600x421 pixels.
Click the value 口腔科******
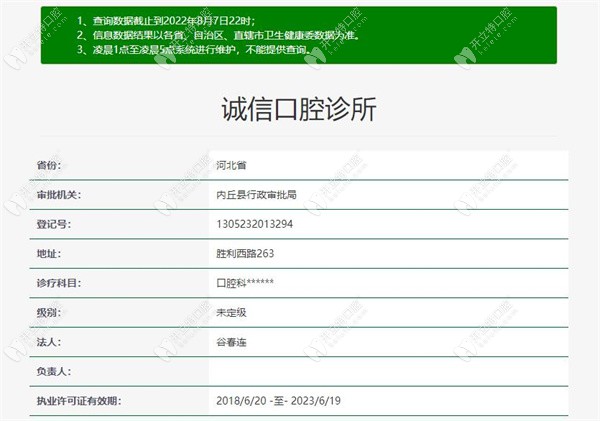pyautogui.click(x=245, y=283)
